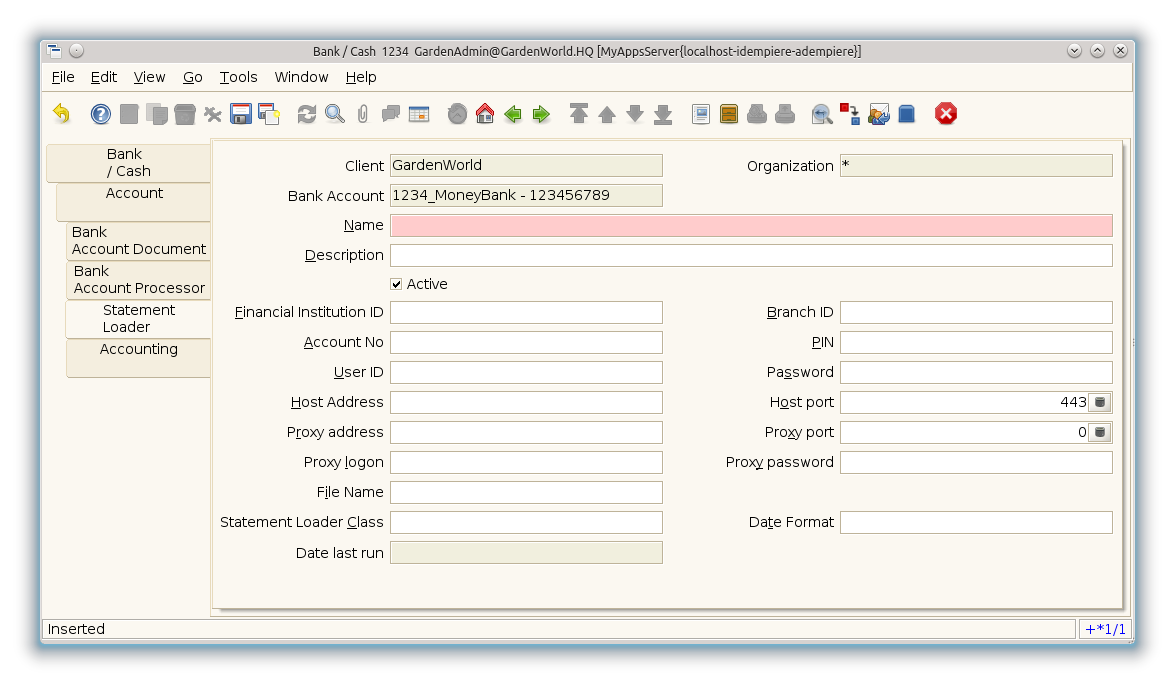This screenshot has width=1175, height=684.
Task: Click the mandatory pink Name field
Action: click(x=750, y=226)
